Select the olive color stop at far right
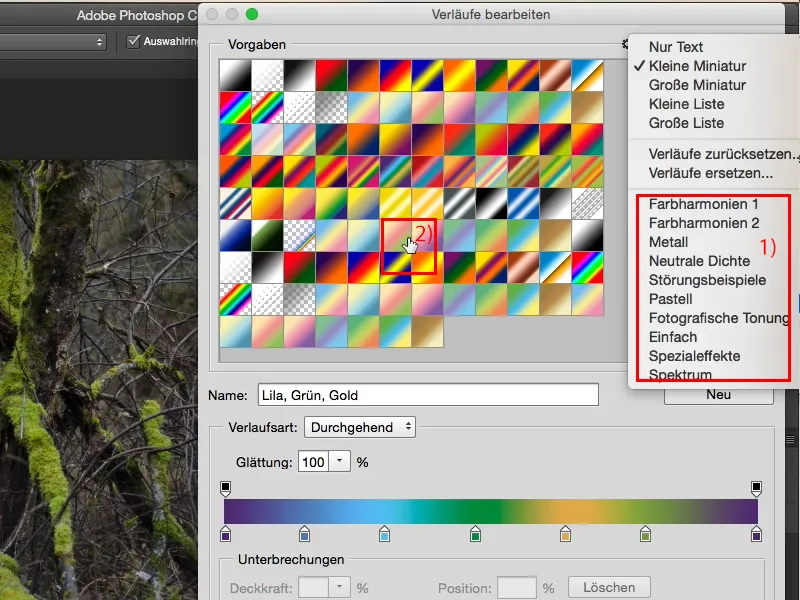Viewport: 800px width, 600px height. pos(645,534)
